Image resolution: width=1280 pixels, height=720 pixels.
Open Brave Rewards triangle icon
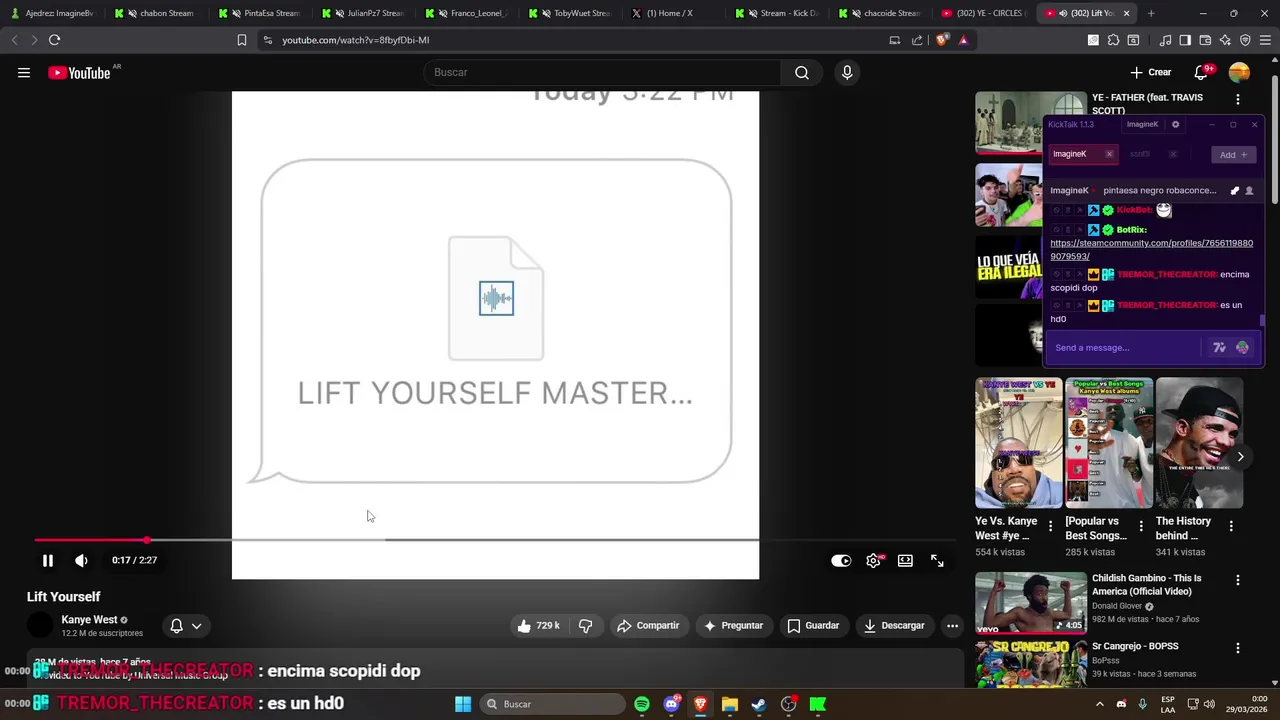click(x=963, y=40)
